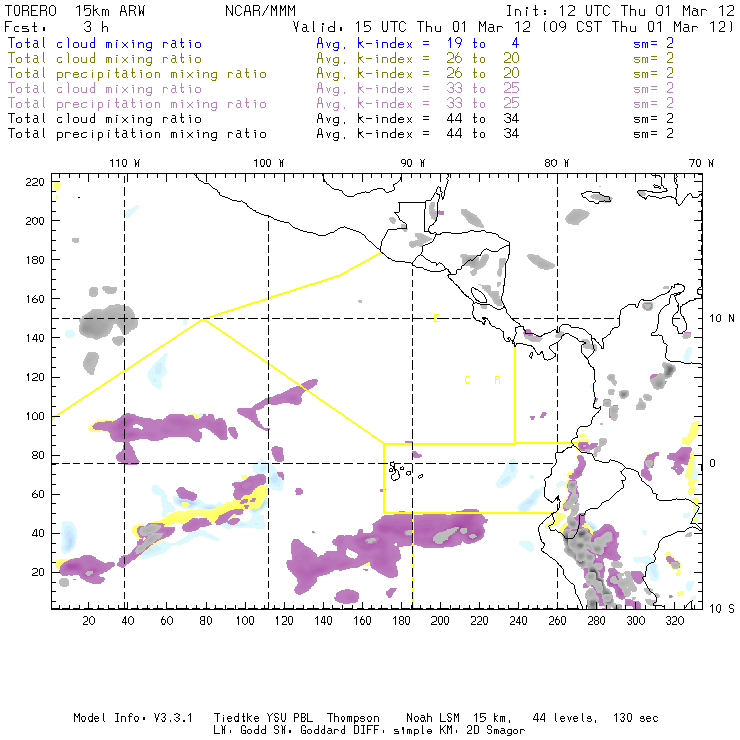Click the 'NCAR/MMM' header label
The width and height of the screenshot is (740, 740).
[x=261, y=11]
